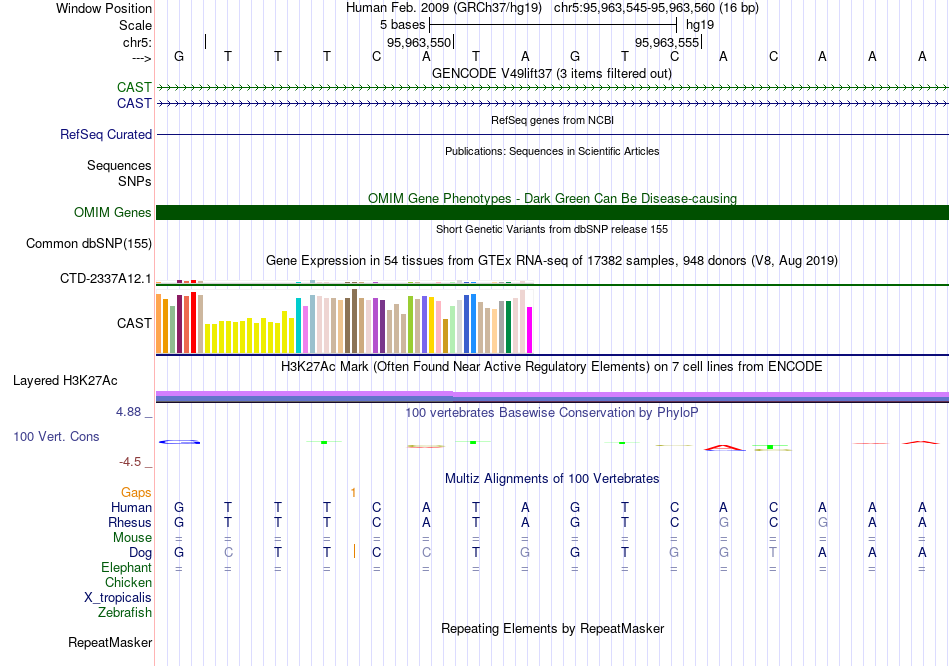The height and width of the screenshot is (666, 950).
Task: Click the Rhesus alignment row label
Action: (130, 522)
